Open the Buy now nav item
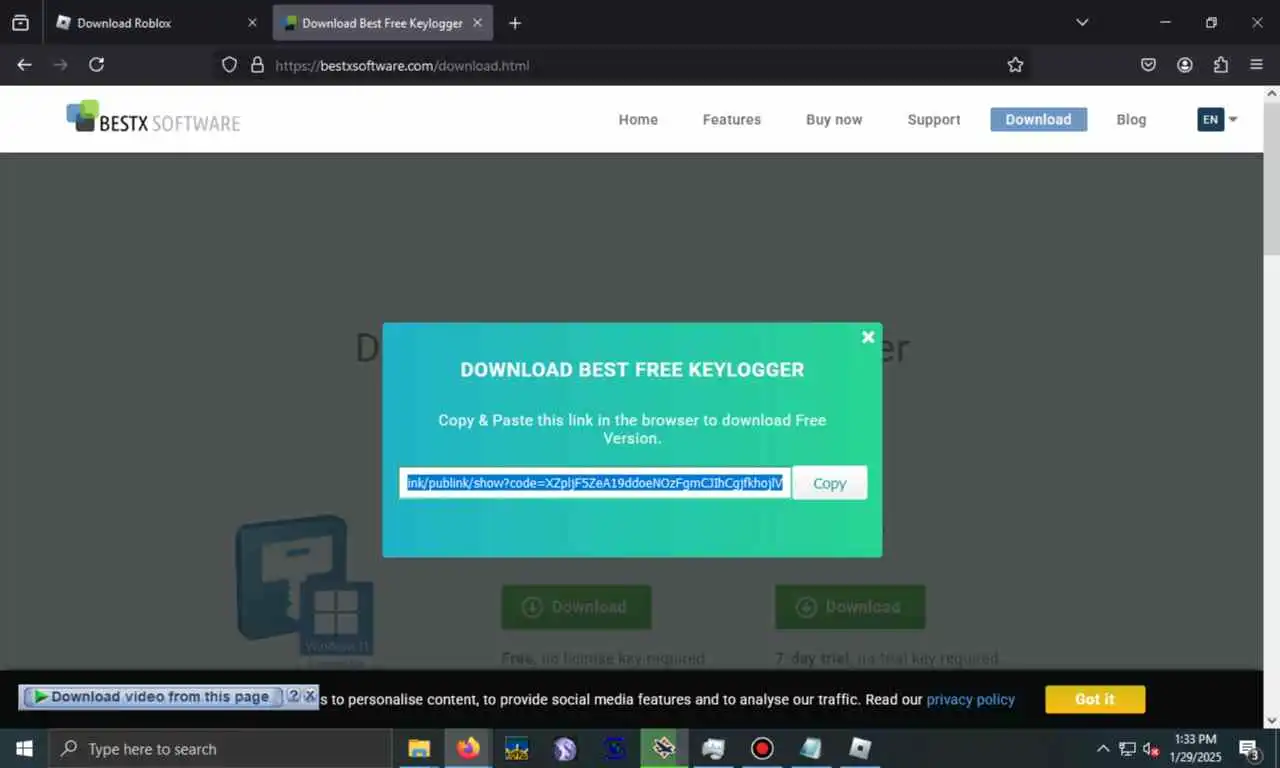This screenshot has width=1280, height=768. click(x=834, y=119)
